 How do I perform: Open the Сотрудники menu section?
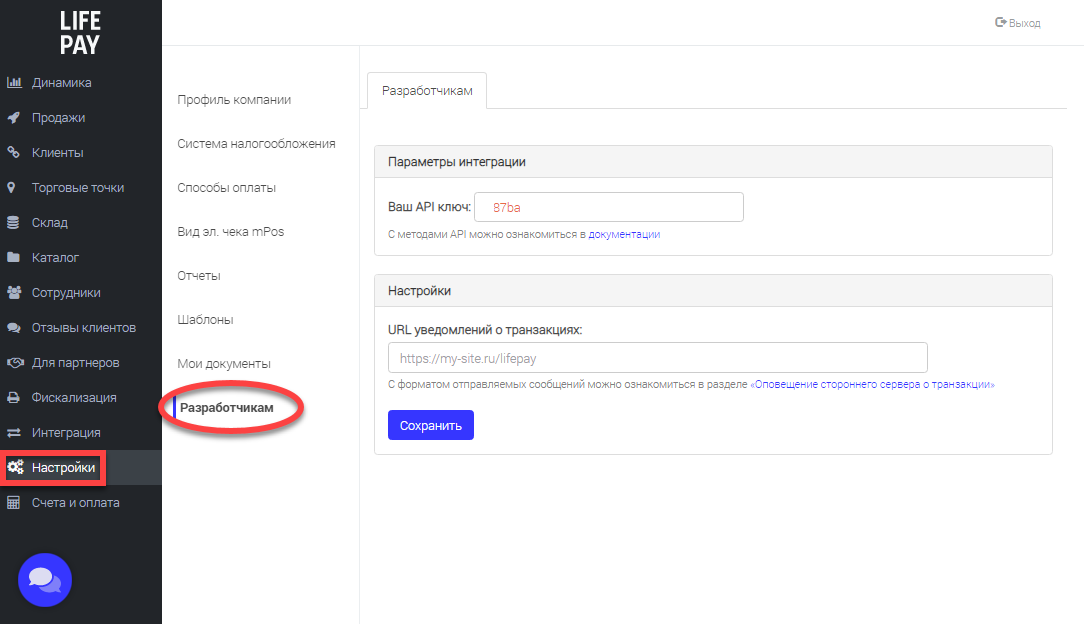tap(66, 292)
